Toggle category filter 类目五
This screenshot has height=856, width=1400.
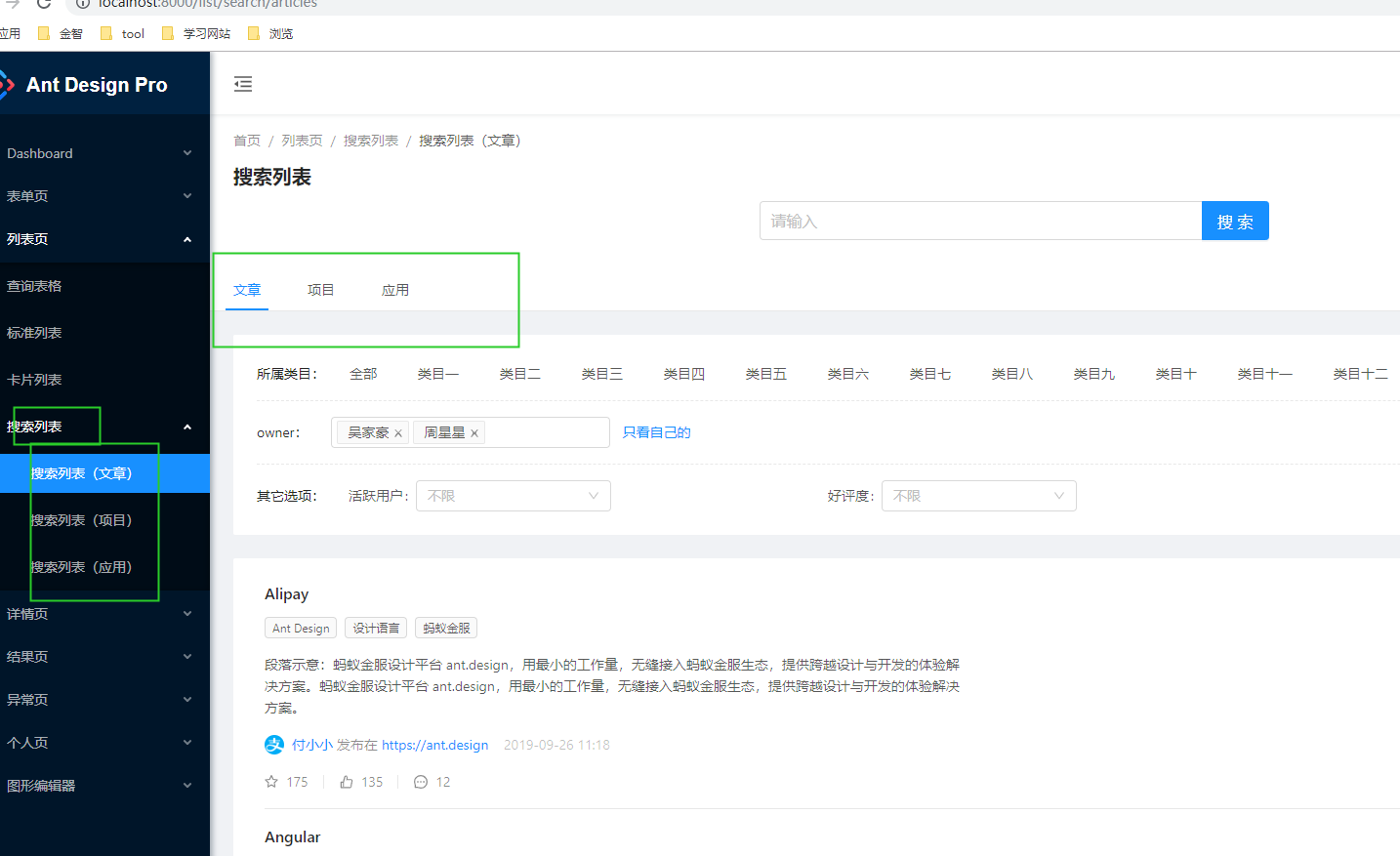(766, 374)
